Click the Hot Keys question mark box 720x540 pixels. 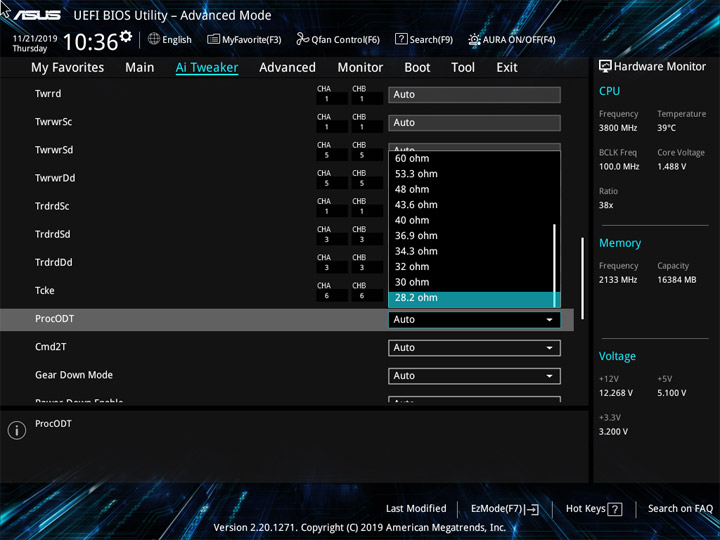pos(614,509)
